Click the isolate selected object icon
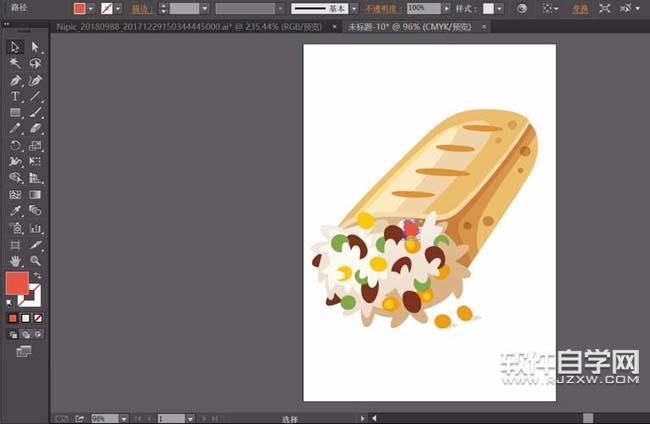Image resolution: width=650 pixels, height=424 pixels. pos(604,8)
